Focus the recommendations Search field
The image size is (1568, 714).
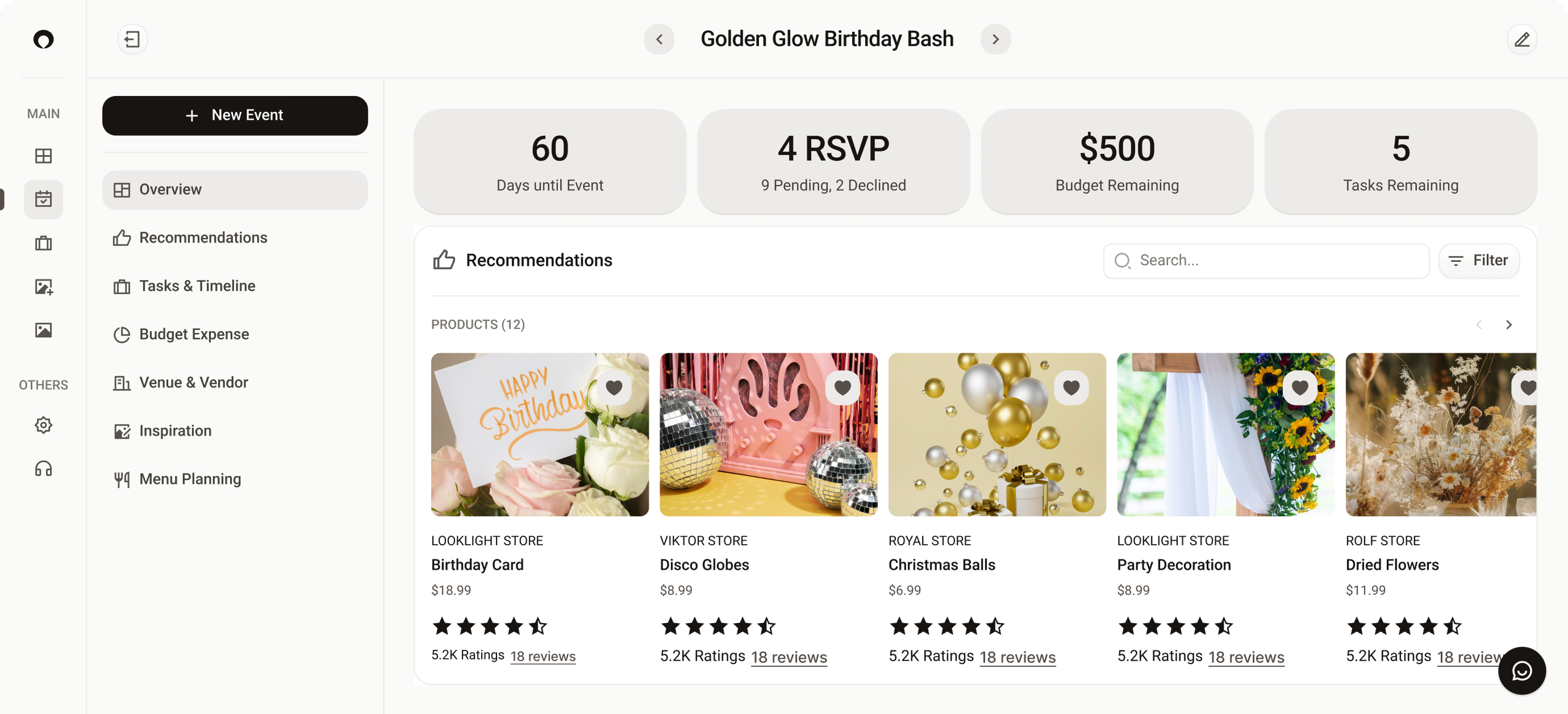(1266, 261)
